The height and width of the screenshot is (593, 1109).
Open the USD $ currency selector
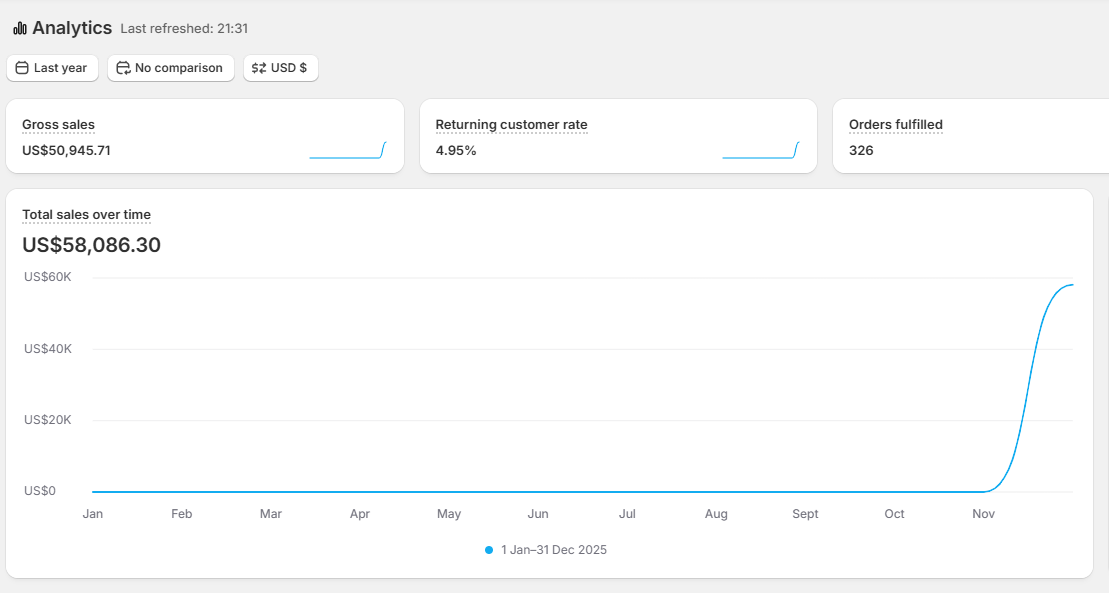[x=281, y=68]
